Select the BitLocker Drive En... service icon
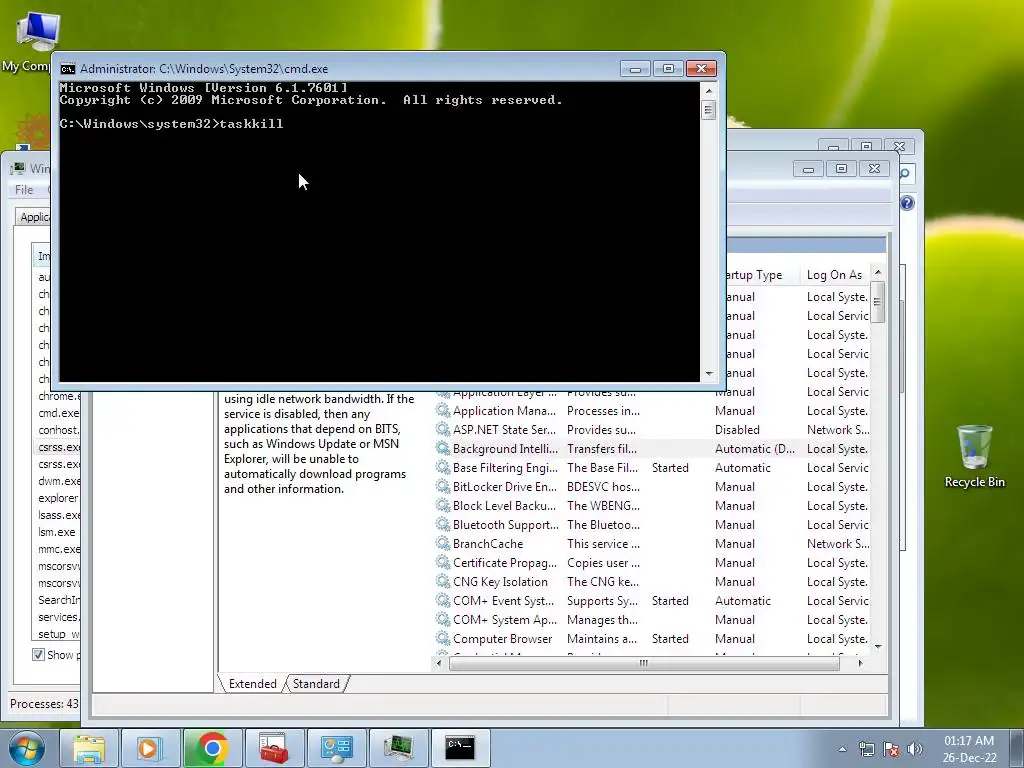The image size is (1024, 768). (443, 487)
